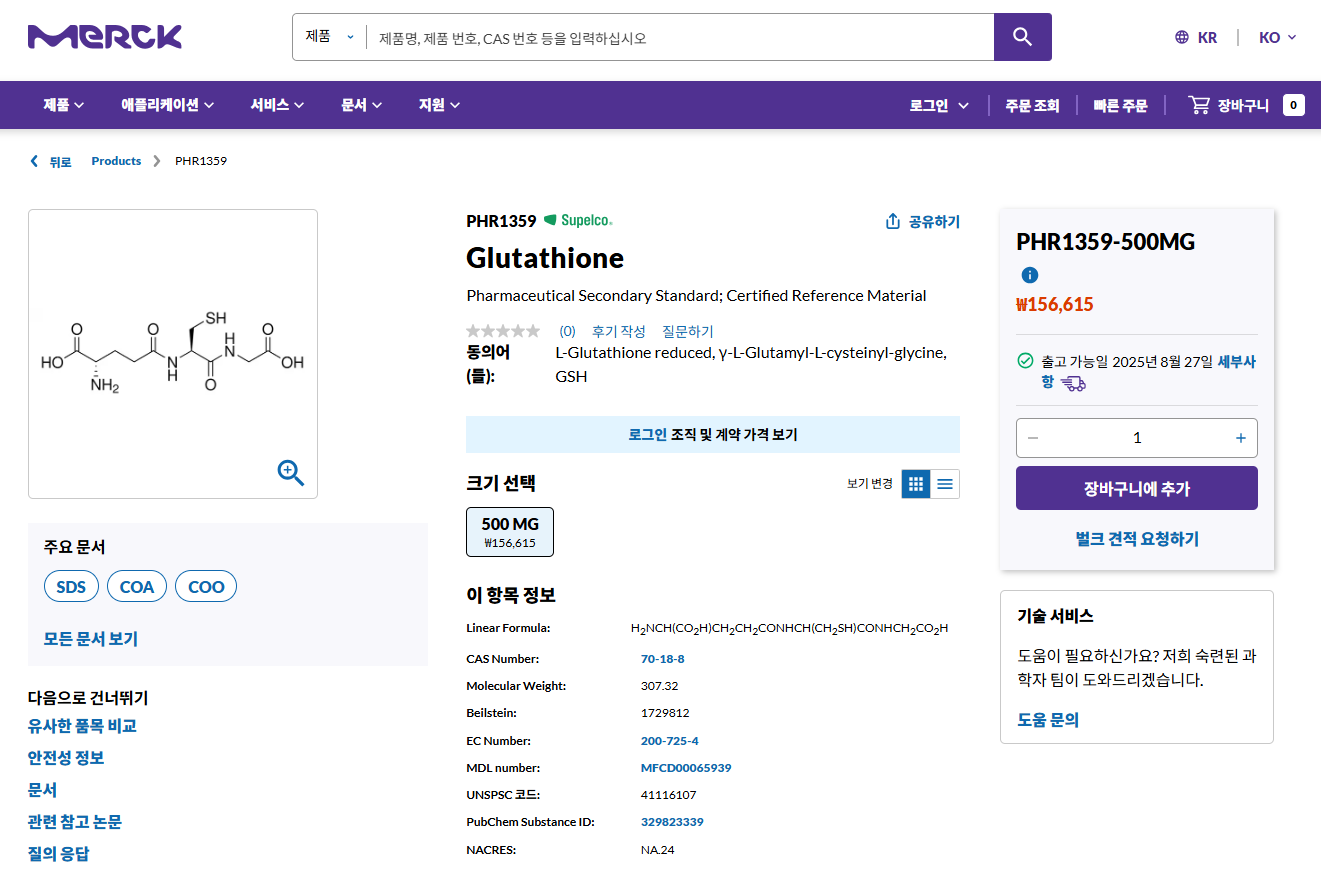1321x875 pixels.
Task: Open MDL number MFCD00065939 link
Action: (686, 768)
